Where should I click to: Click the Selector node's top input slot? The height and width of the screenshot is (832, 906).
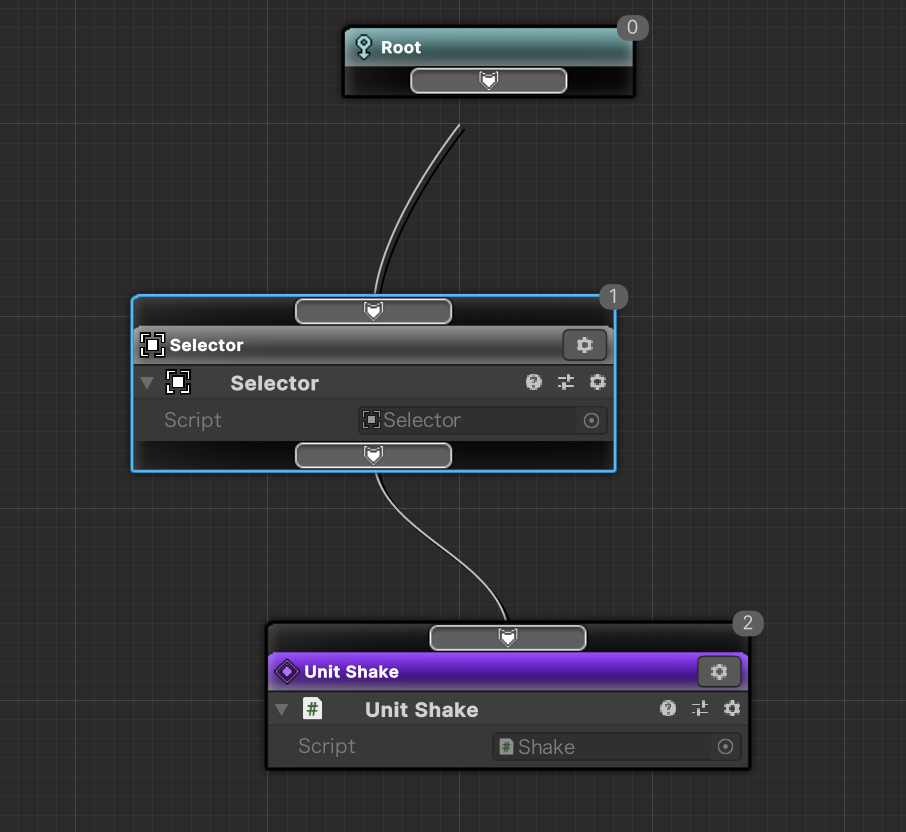coord(373,311)
